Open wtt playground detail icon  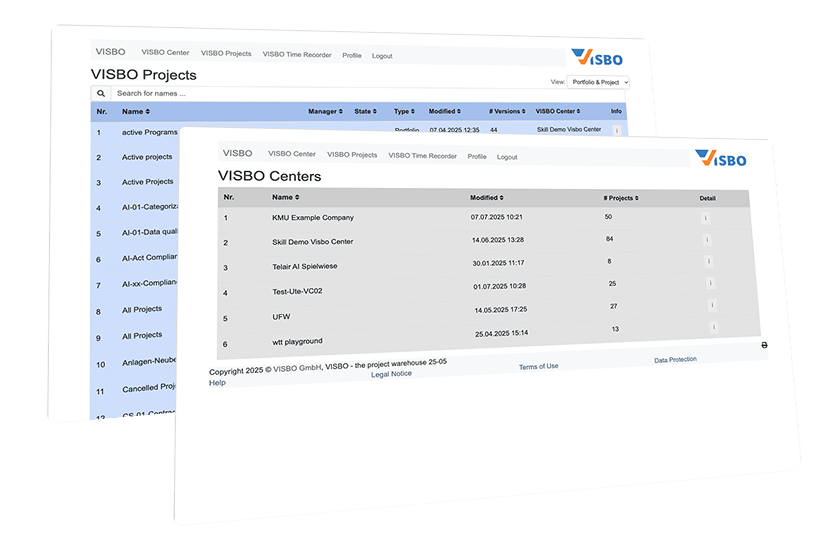(x=714, y=327)
